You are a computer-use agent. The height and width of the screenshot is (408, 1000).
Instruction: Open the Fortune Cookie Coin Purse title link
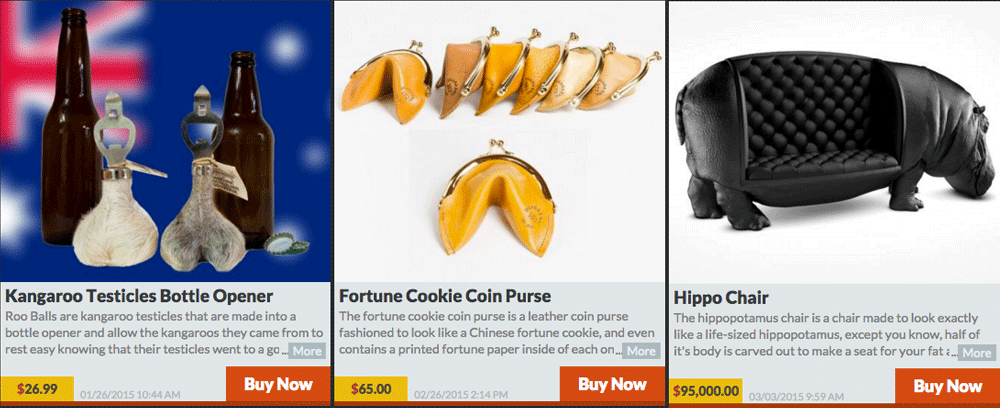click(445, 296)
